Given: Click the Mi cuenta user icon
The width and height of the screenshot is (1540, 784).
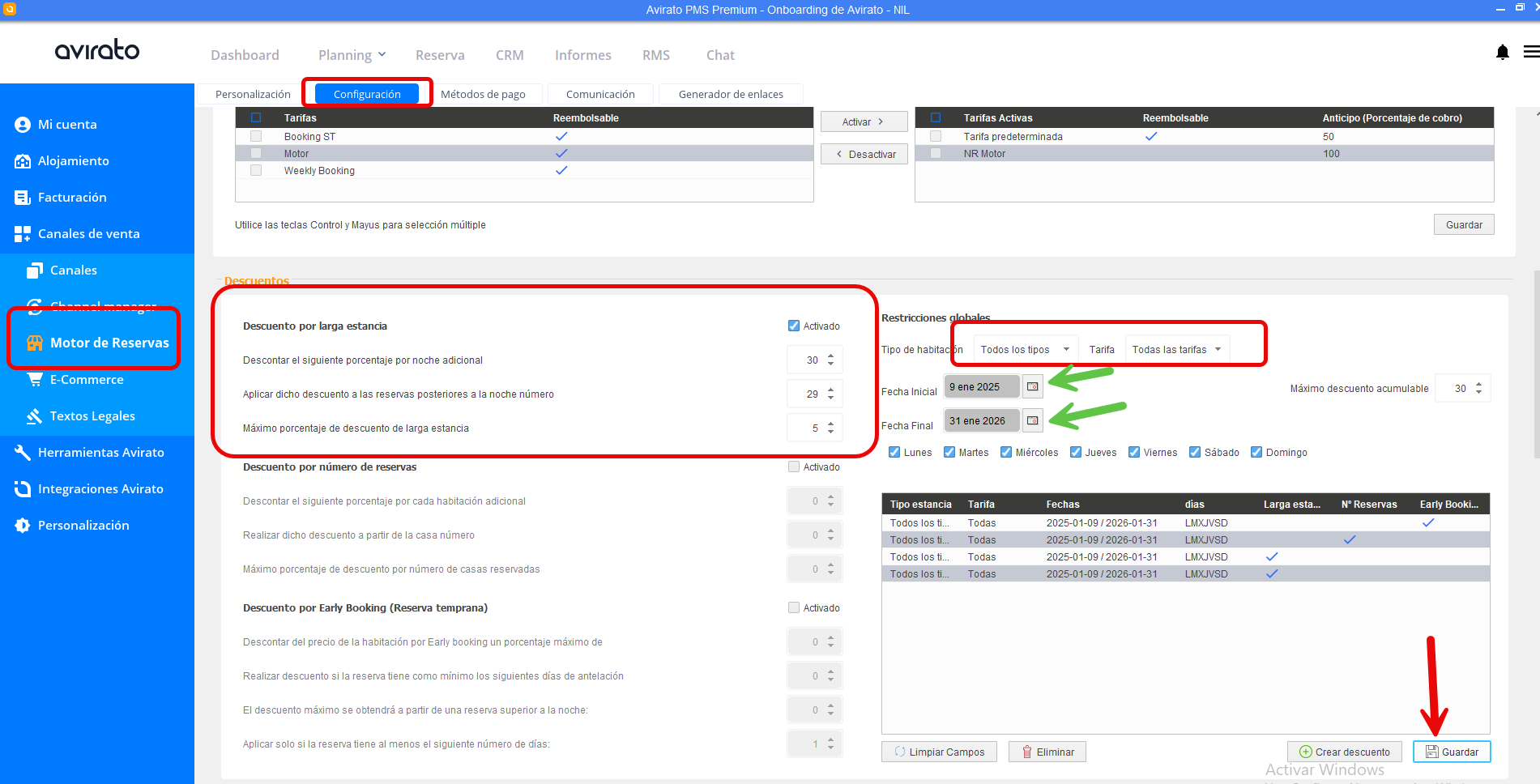Looking at the screenshot, I should click(23, 125).
